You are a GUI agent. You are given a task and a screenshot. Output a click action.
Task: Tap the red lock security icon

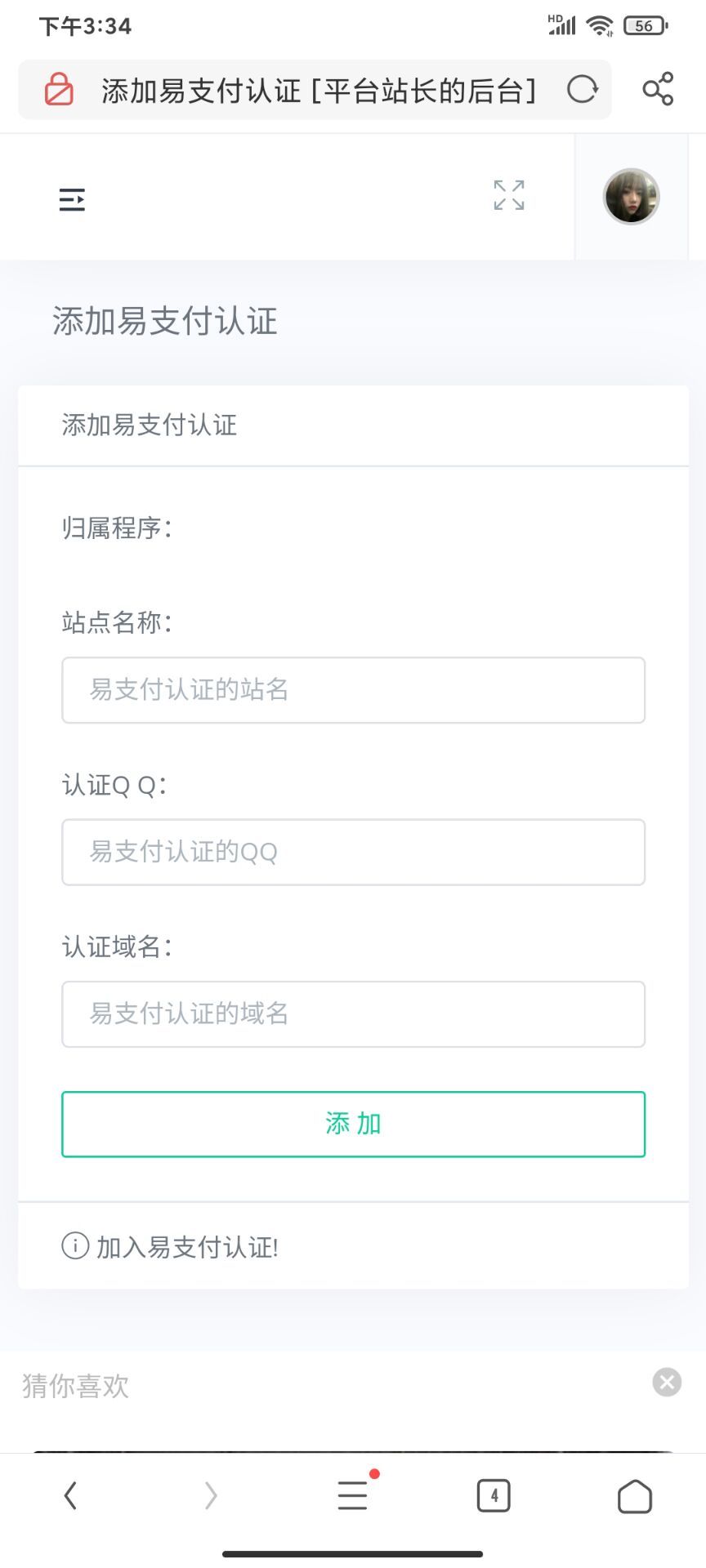point(59,90)
